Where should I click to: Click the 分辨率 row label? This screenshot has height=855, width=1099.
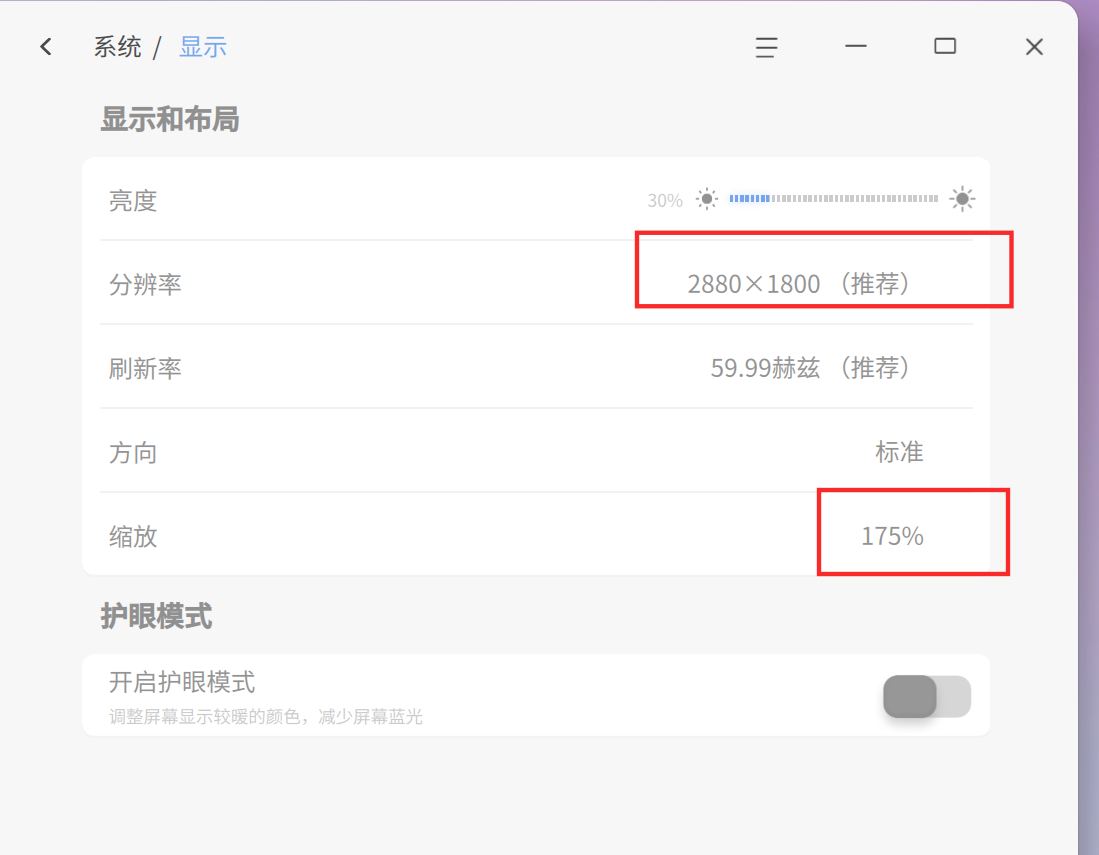click(145, 285)
